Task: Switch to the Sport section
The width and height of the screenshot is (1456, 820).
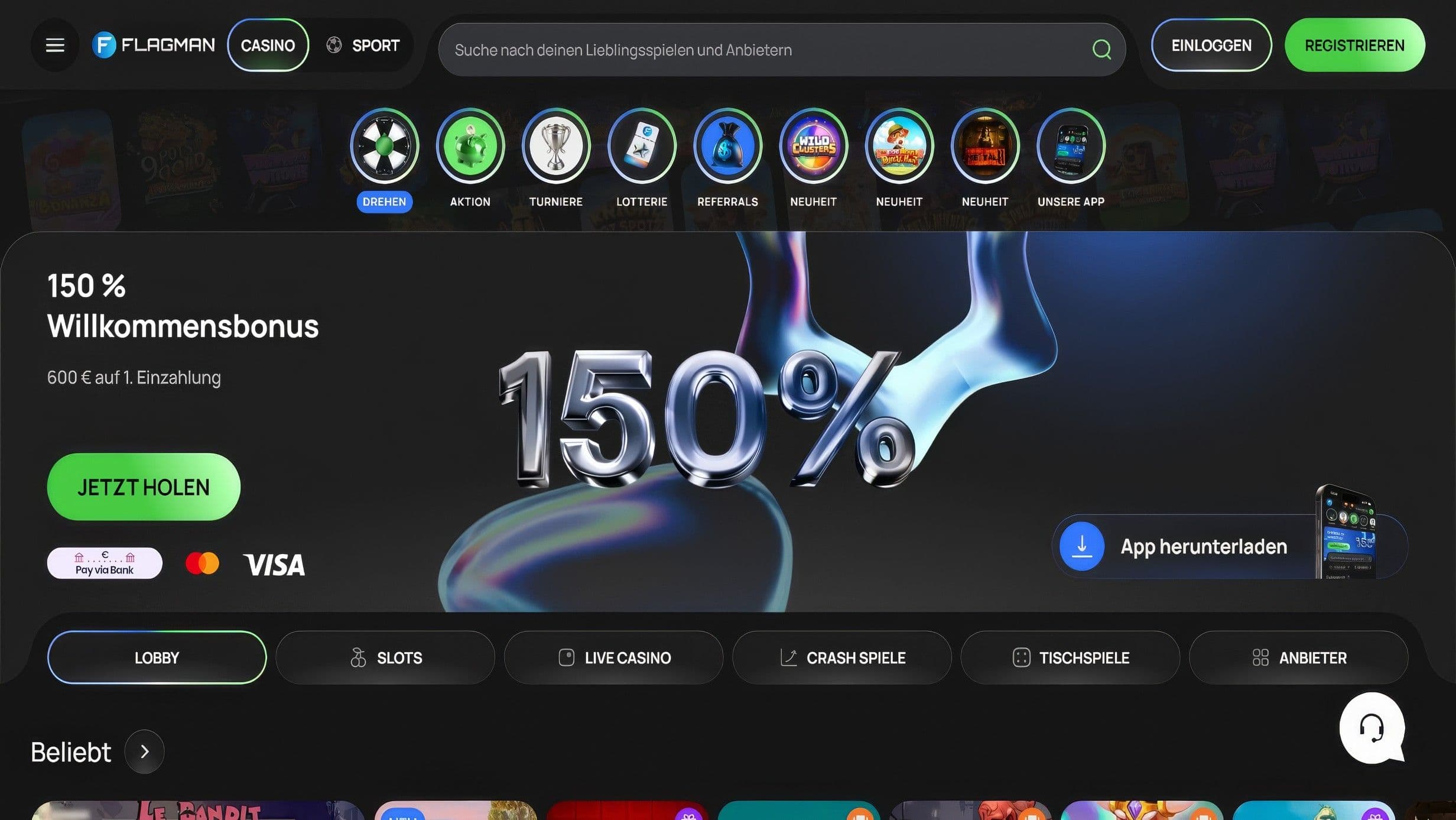Action: [363, 45]
